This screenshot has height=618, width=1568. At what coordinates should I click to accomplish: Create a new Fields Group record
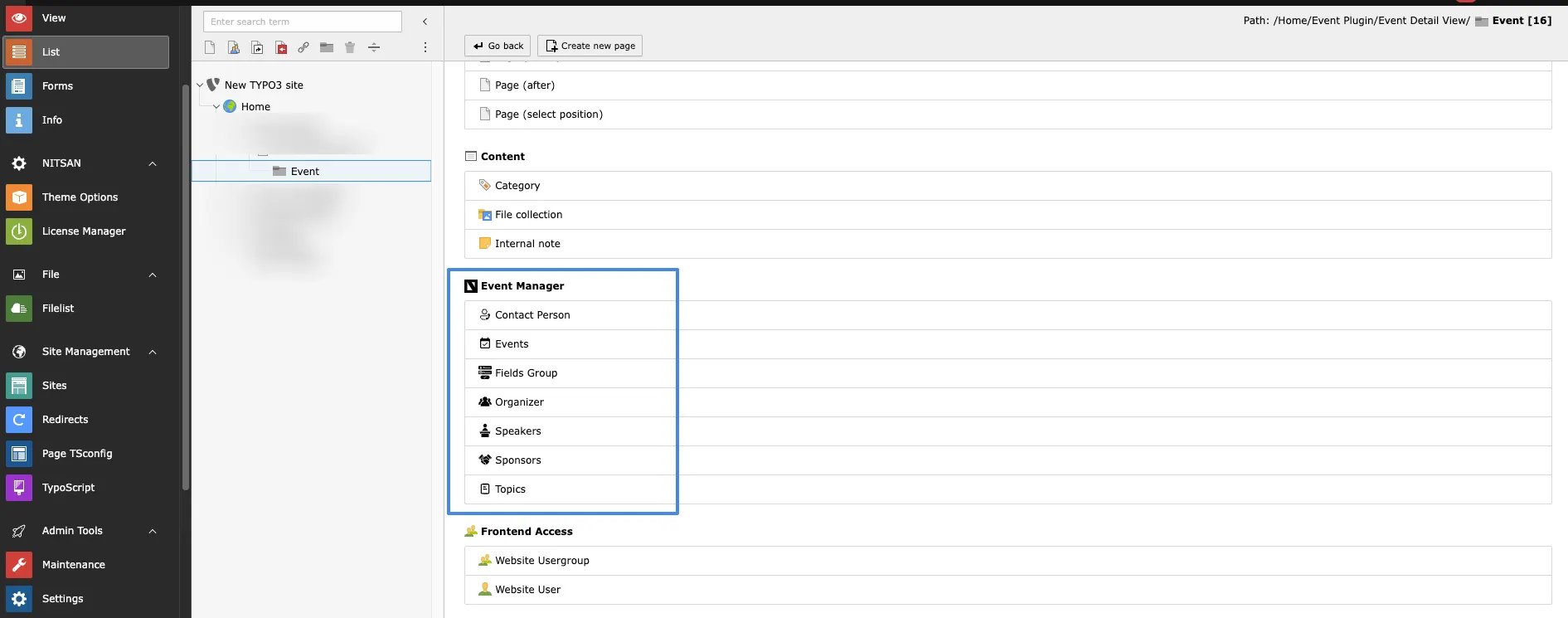click(x=1007, y=373)
